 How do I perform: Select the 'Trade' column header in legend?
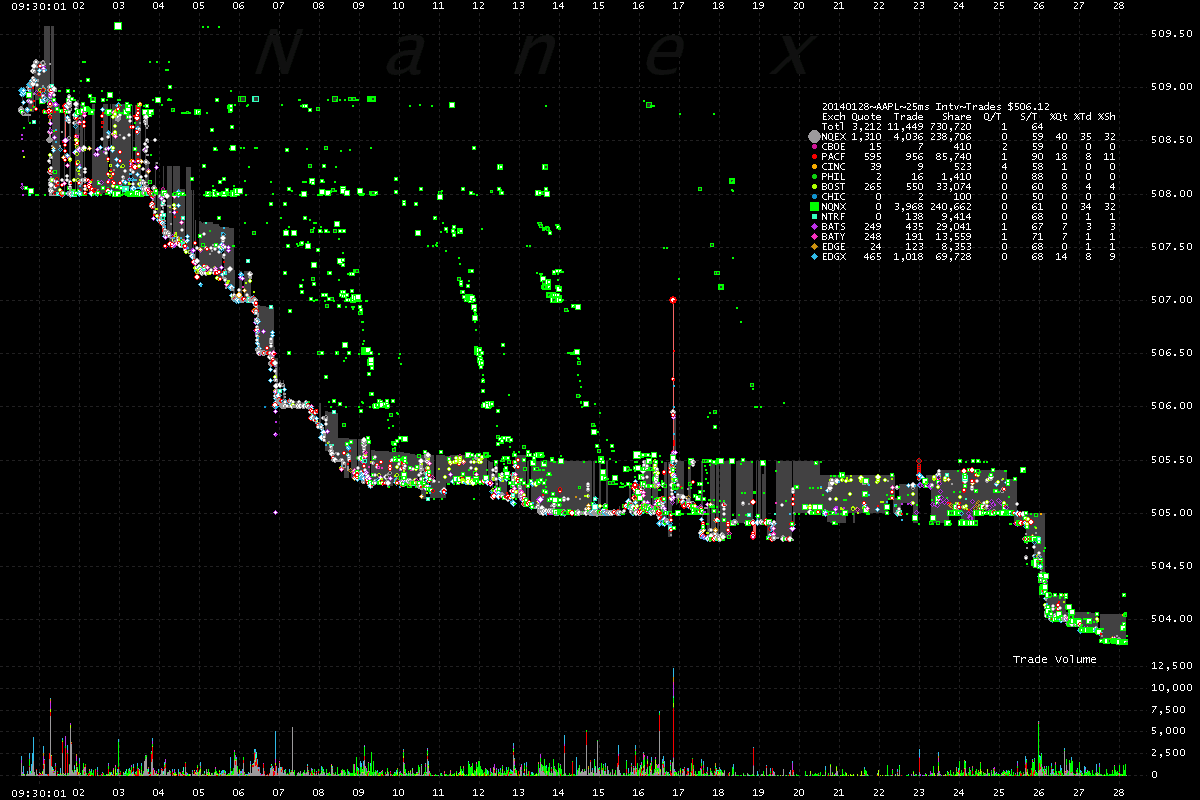pyautogui.click(x=908, y=116)
